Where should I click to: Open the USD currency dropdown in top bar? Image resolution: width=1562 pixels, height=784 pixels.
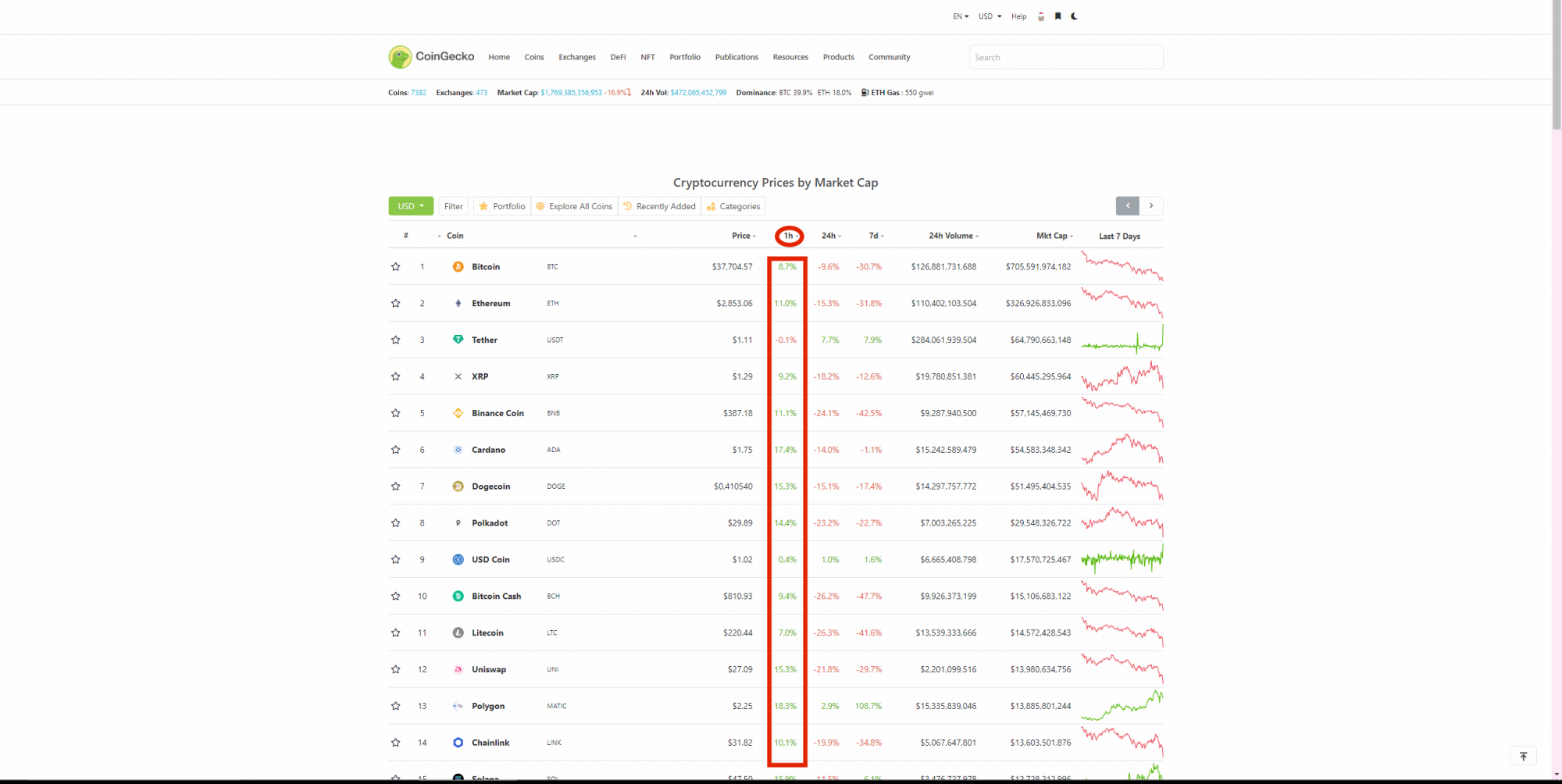pyautogui.click(x=990, y=16)
